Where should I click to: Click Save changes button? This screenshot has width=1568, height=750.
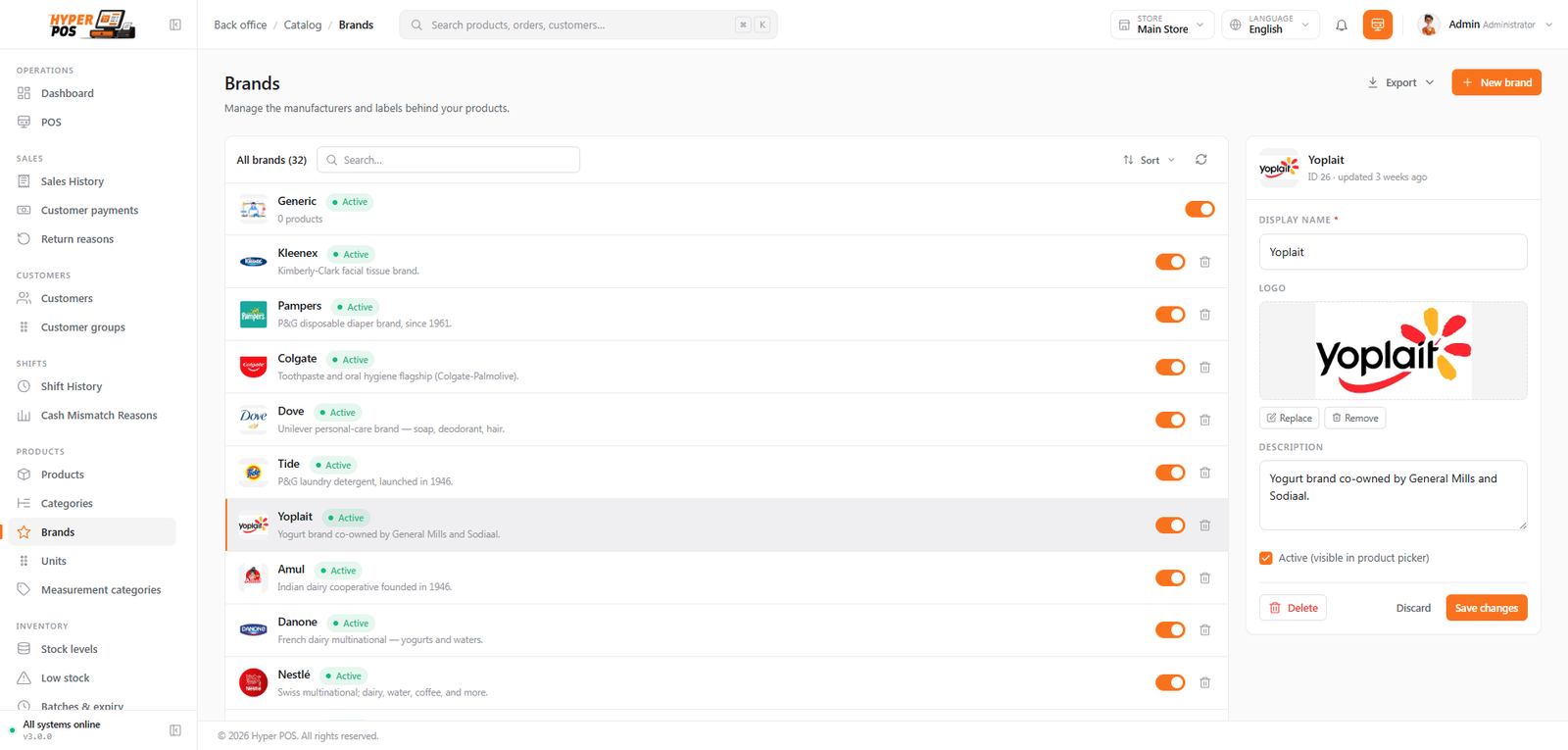point(1487,608)
